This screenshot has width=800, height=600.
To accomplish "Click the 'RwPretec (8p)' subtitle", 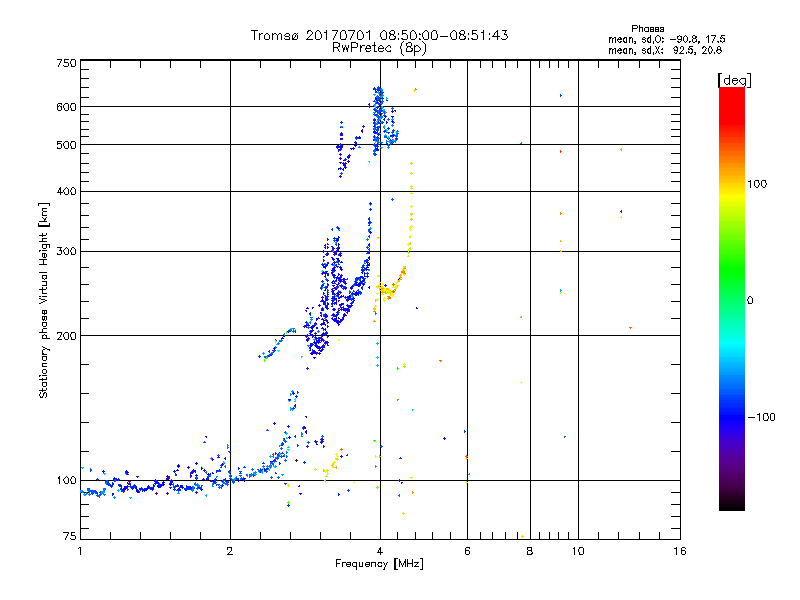I will 379,48.
